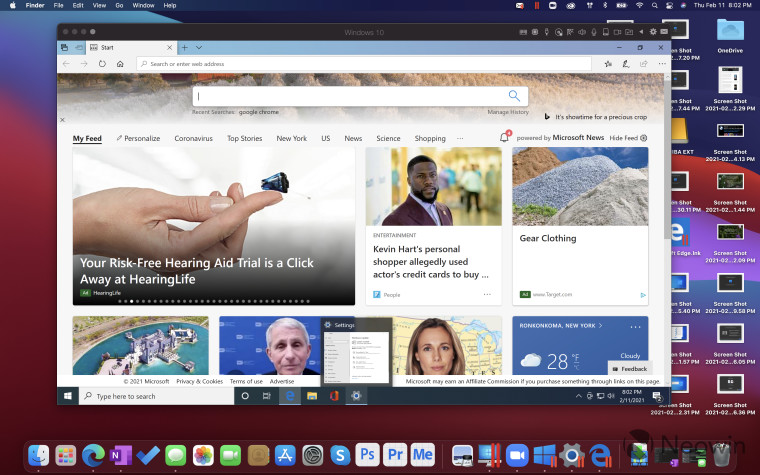Open macOS Spotlight search in menu bar
Image resolution: width=760 pixels, height=475 pixels.
(x=655, y=5)
